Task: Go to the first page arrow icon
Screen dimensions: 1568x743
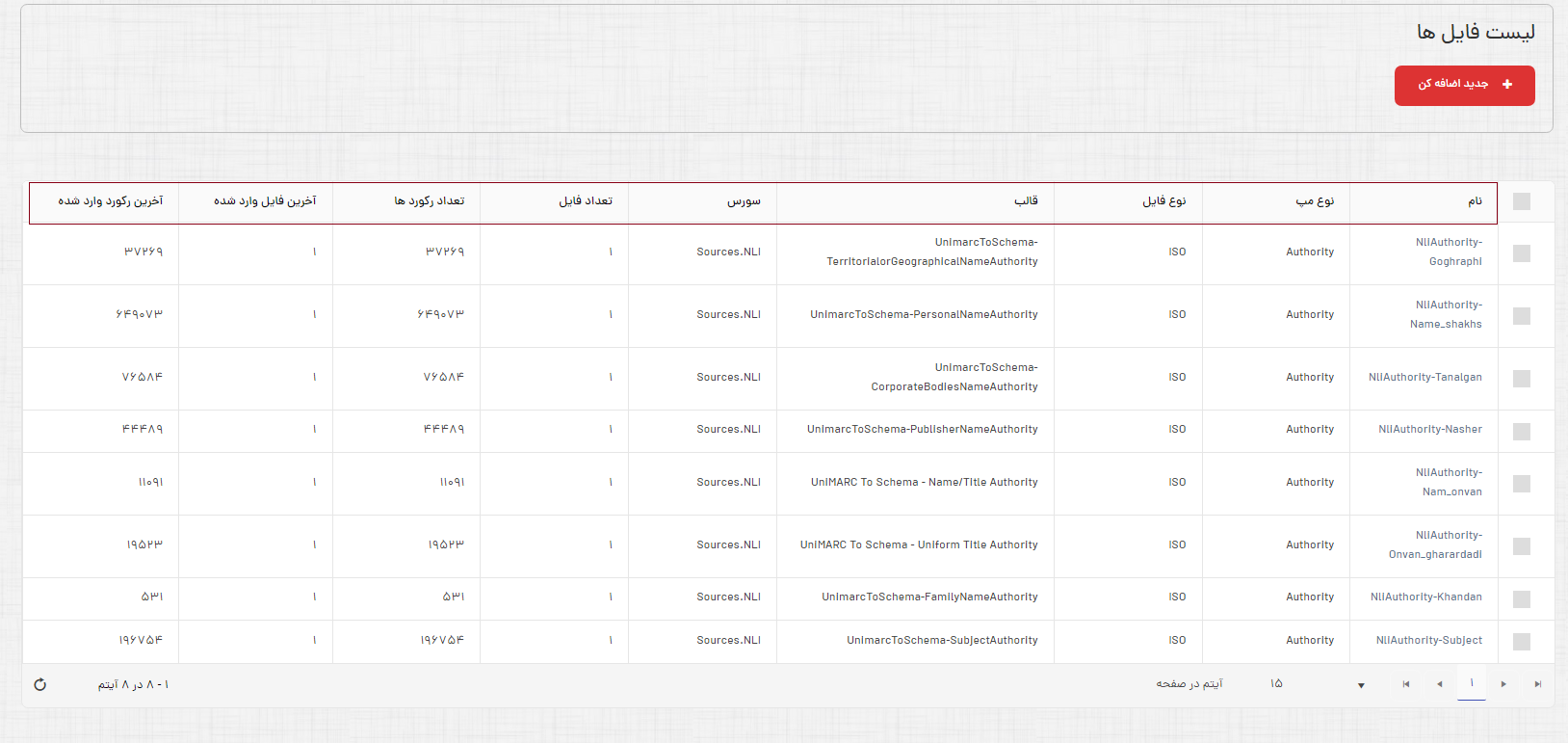Action: pos(1406,684)
